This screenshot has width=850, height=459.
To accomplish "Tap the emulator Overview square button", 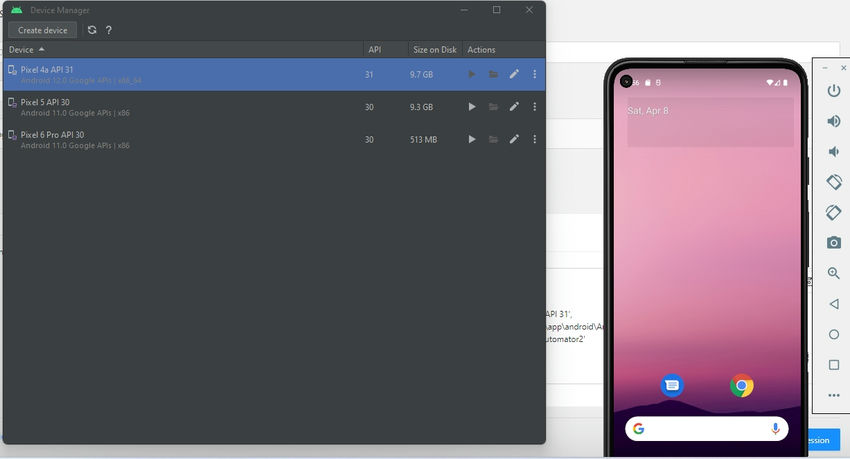I will (x=834, y=365).
